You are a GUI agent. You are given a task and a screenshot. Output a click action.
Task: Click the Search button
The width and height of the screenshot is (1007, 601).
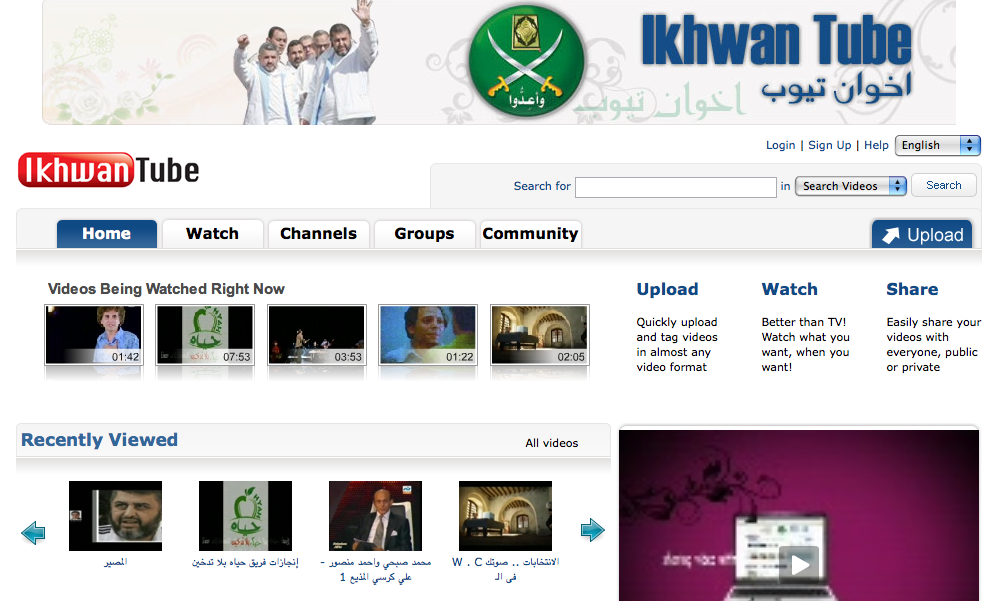(943, 185)
